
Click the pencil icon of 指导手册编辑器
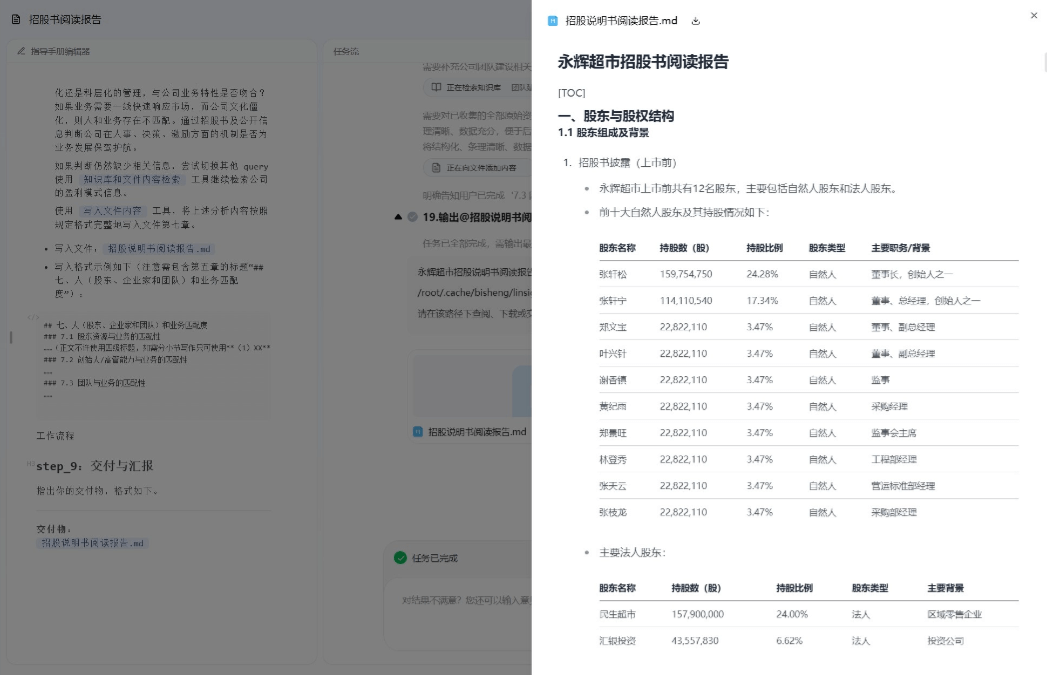(x=21, y=51)
